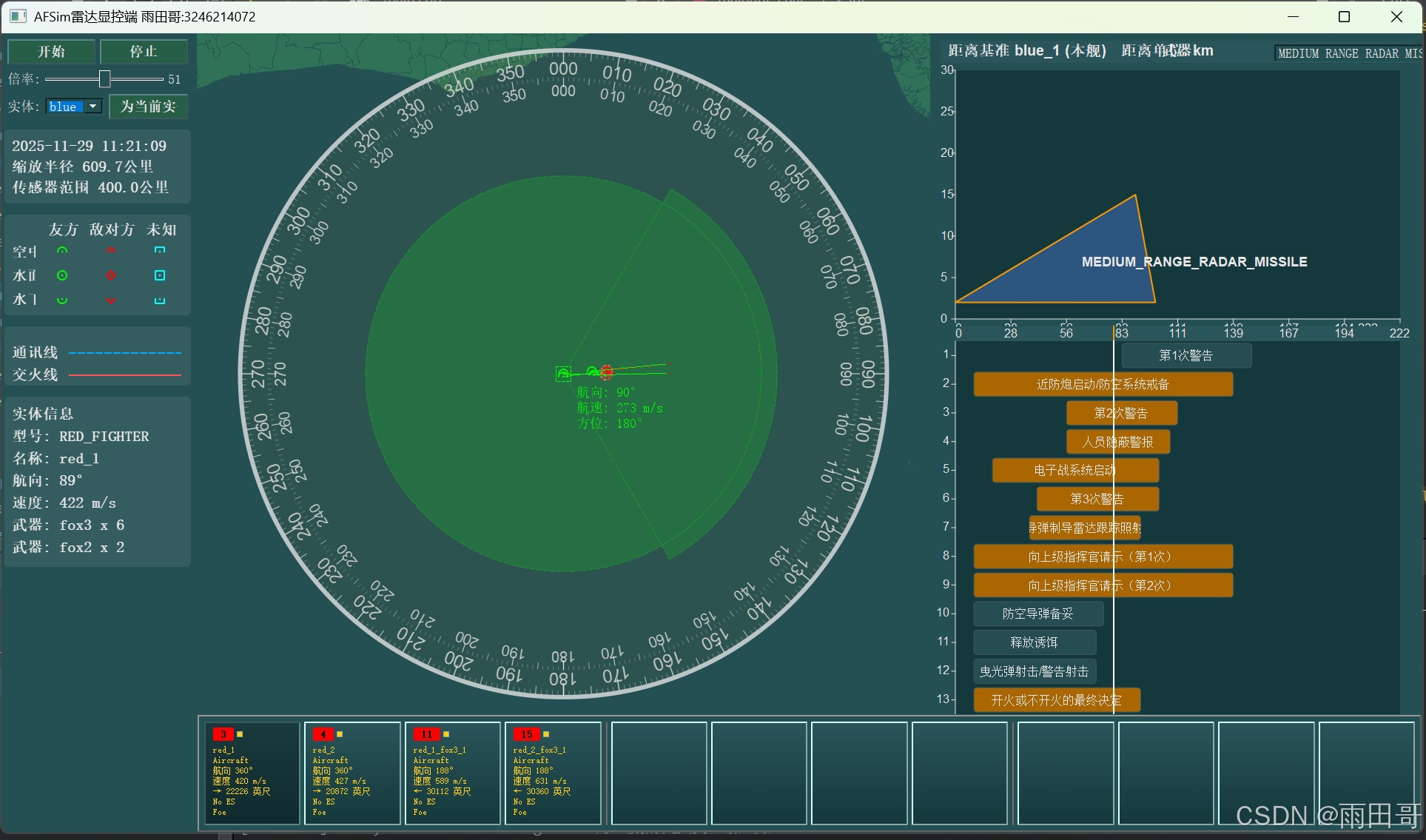Click the app icon in title bar
This screenshot has height=840, width=1426.
pos(18,16)
